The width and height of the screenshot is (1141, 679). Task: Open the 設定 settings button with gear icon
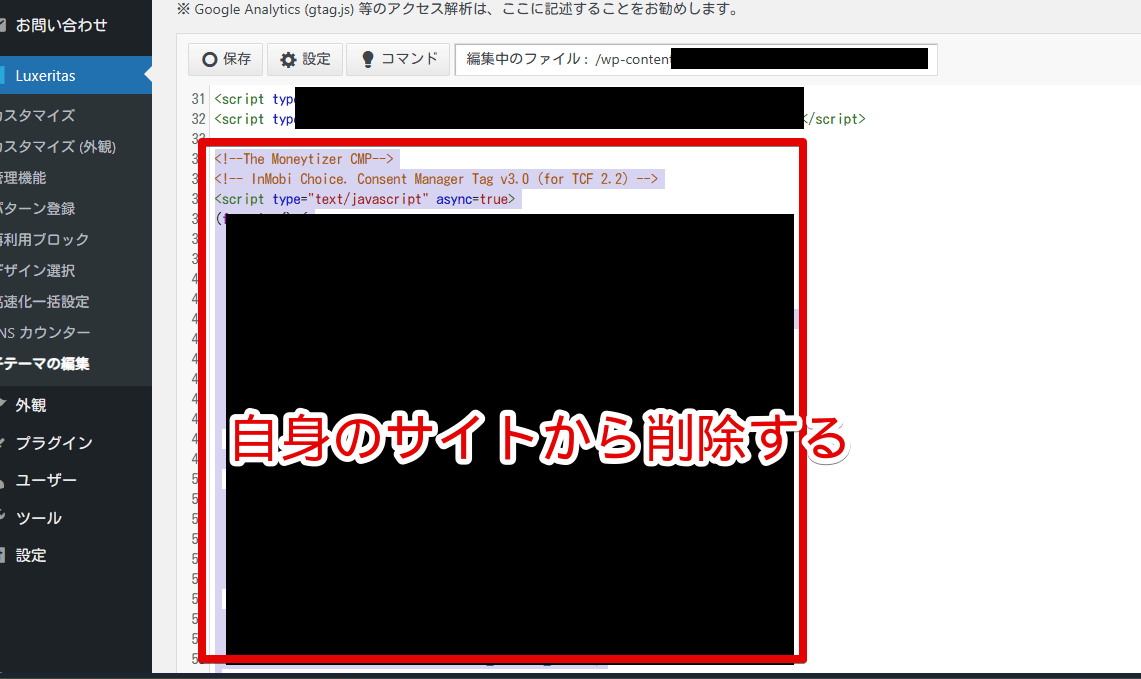pyautogui.click(x=305, y=60)
